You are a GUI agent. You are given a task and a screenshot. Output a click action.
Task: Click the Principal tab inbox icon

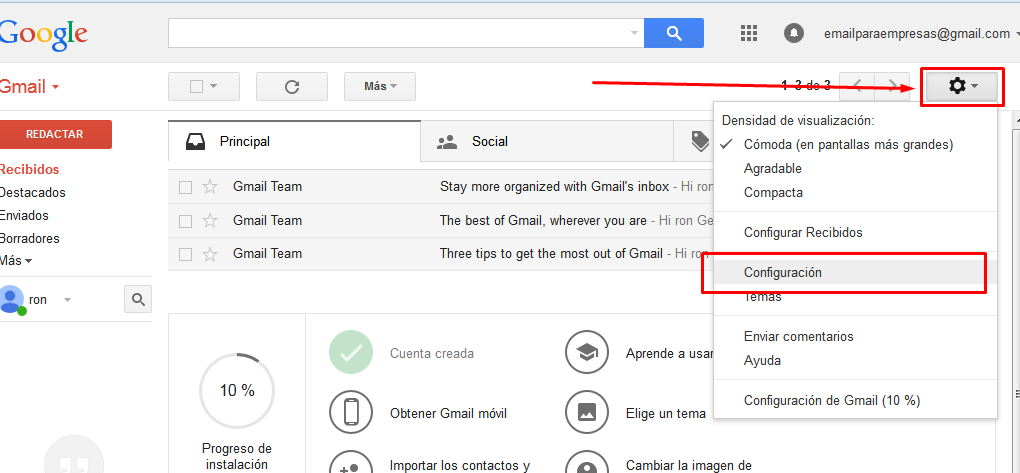pos(196,141)
